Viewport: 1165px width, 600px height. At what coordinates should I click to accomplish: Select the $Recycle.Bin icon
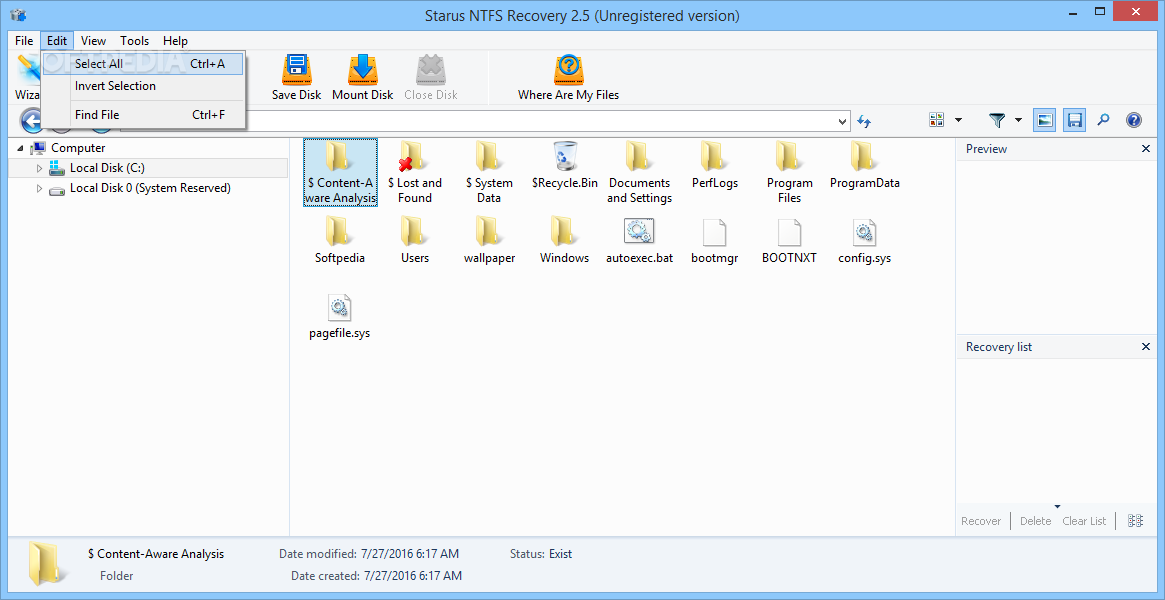pyautogui.click(x=565, y=166)
